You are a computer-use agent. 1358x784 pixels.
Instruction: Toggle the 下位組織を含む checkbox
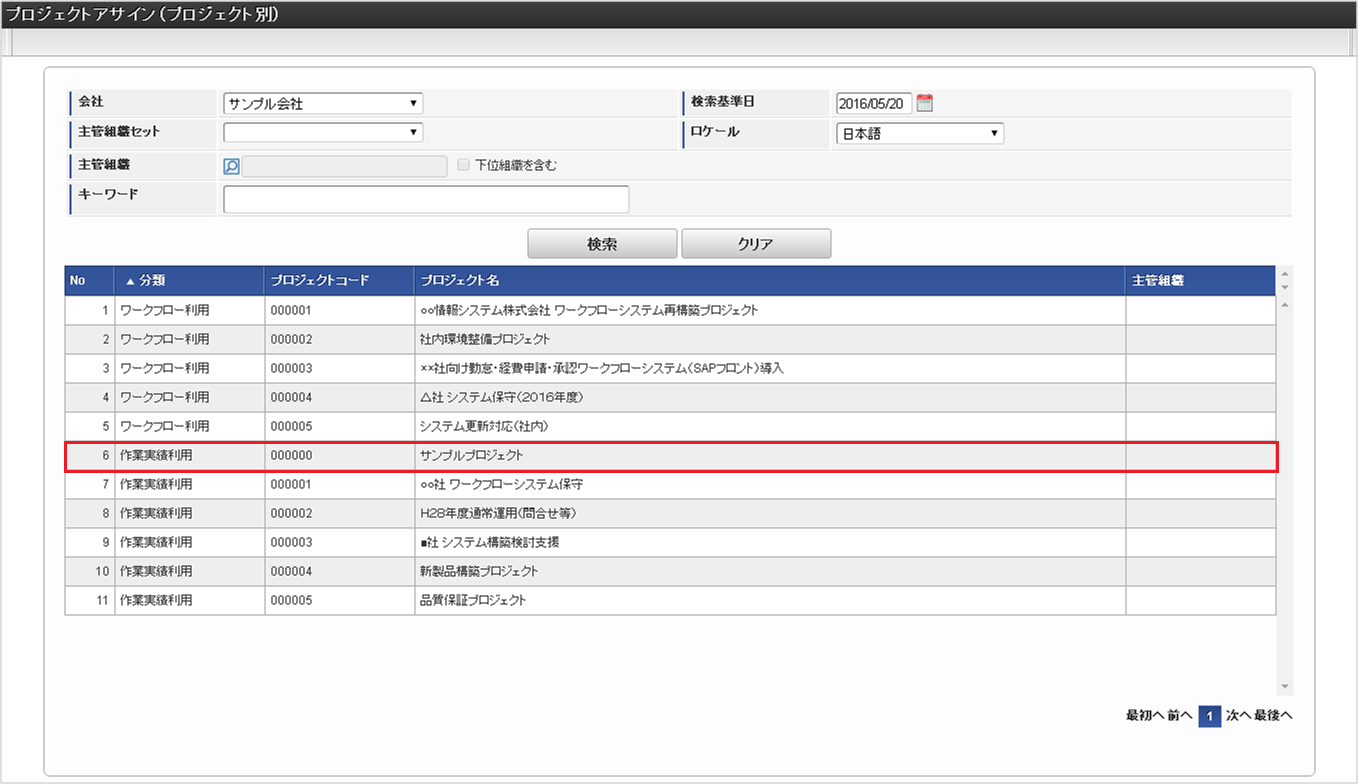click(x=463, y=165)
